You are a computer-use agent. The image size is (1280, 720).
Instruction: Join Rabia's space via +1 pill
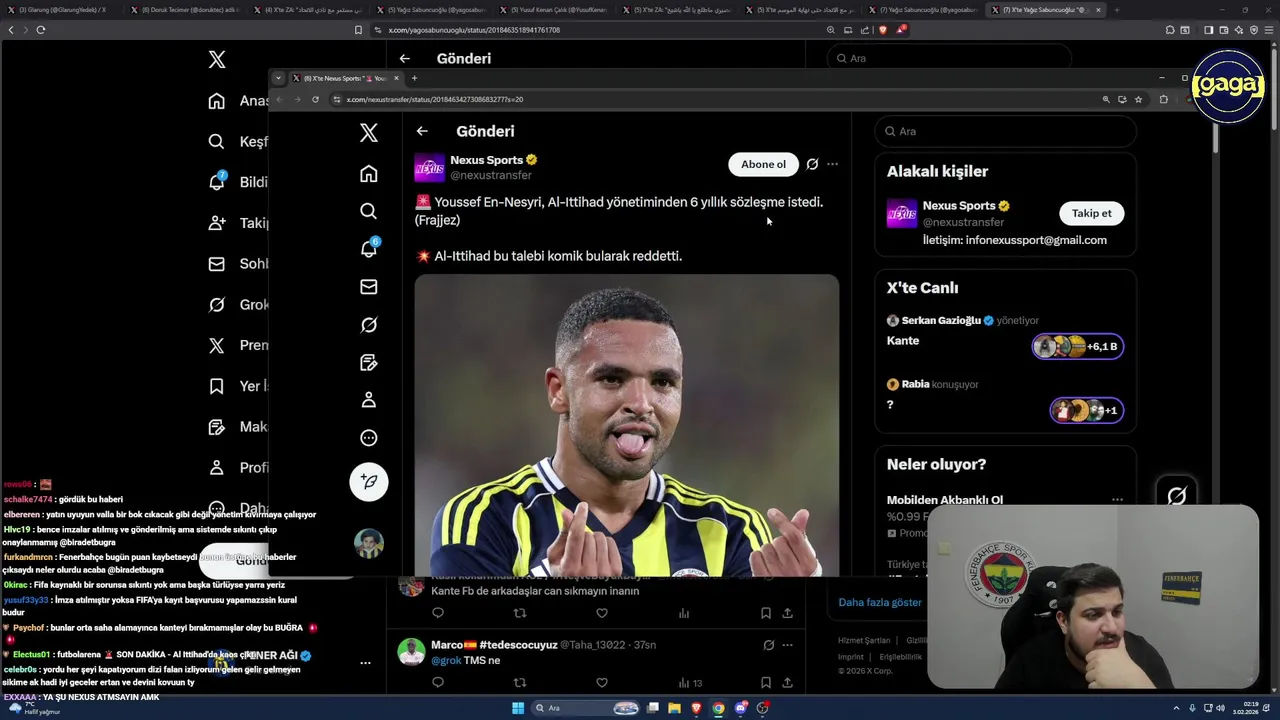coord(1087,410)
